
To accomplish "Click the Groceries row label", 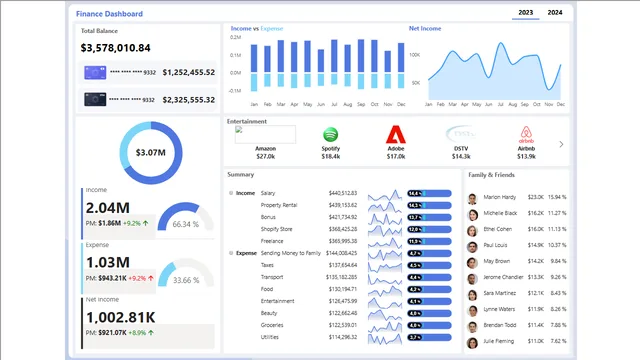I will (272, 325).
